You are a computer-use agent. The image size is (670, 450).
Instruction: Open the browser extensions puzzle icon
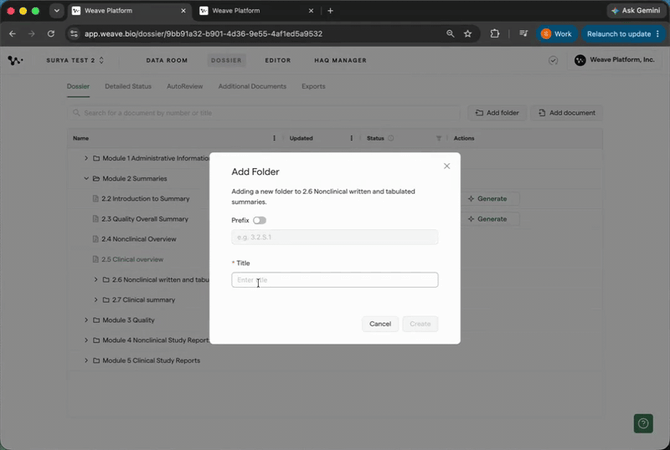click(494, 34)
